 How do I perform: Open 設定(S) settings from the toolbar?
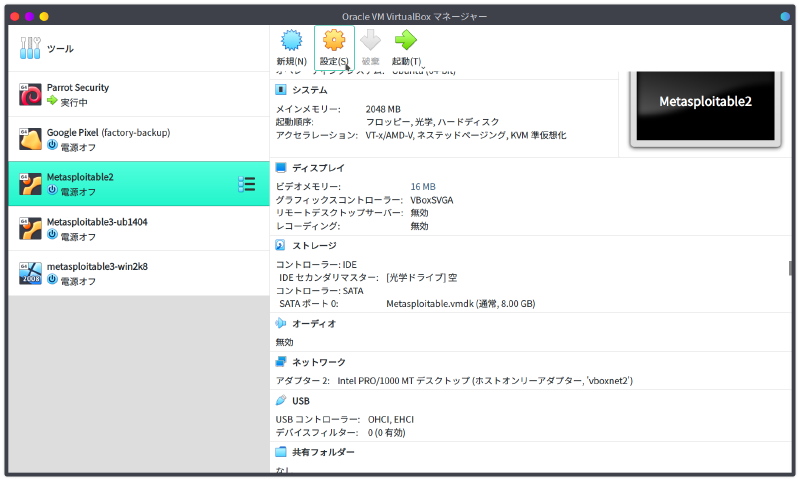click(334, 41)
